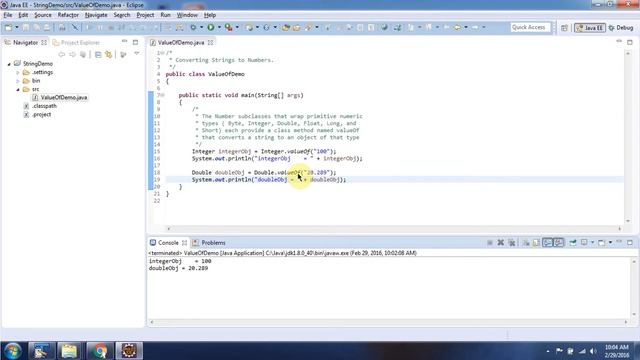Switch to the Problems tab

click(x=209, y=243)
